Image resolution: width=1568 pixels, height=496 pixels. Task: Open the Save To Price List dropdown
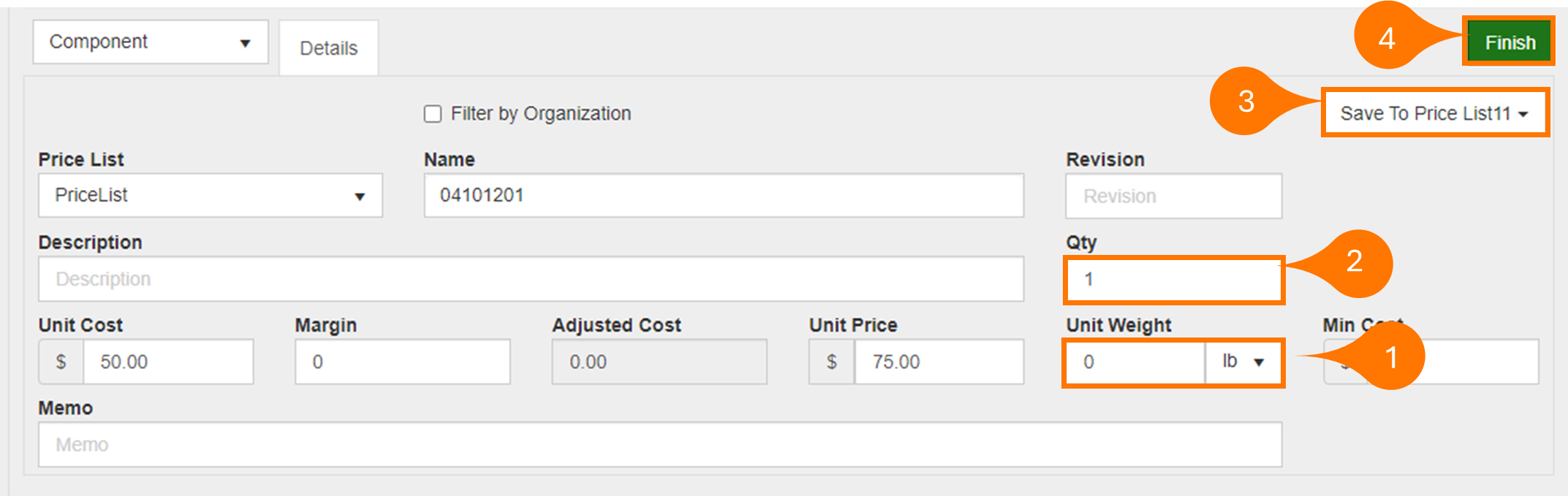(x=1434, y=113)
